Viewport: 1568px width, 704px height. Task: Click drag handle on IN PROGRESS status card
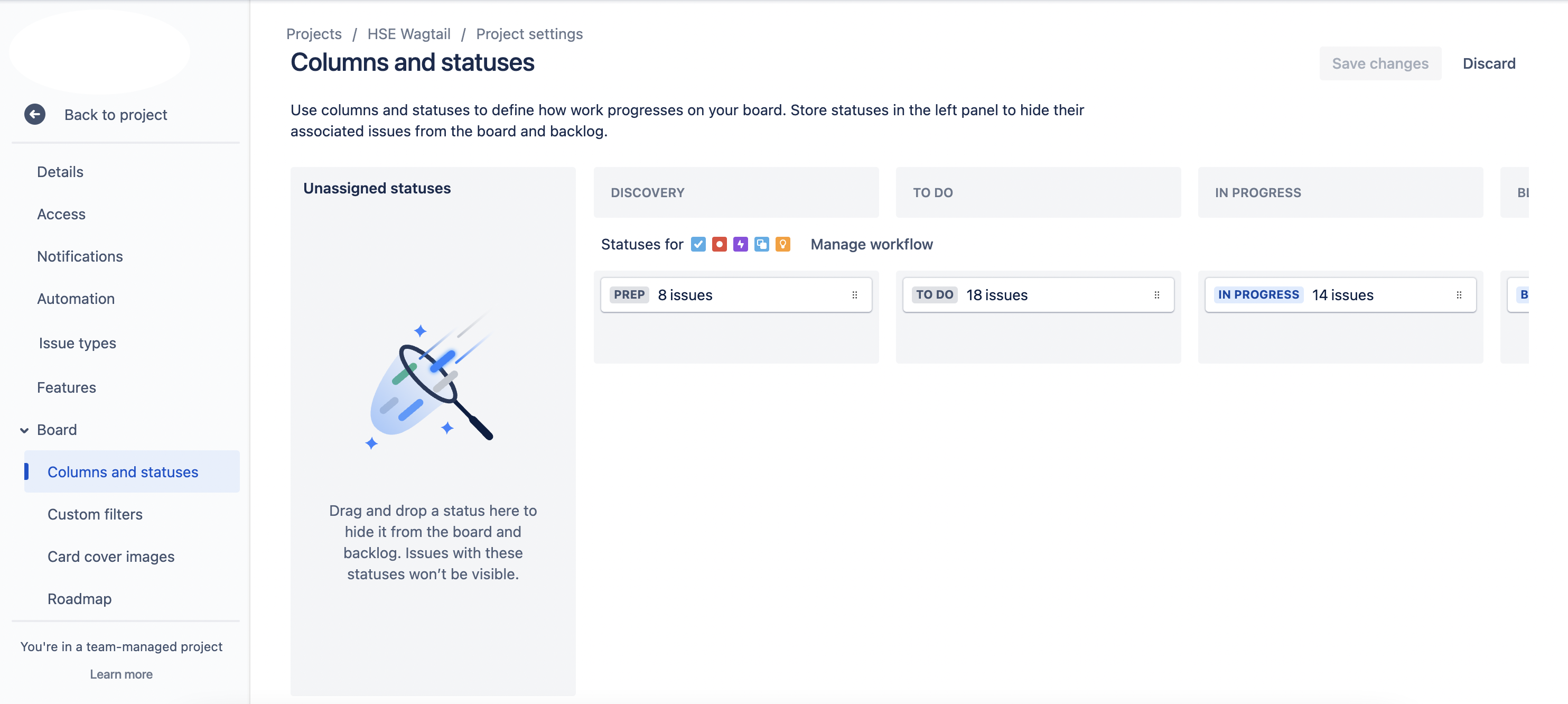pyautogui.click(x=1459, y=295)
